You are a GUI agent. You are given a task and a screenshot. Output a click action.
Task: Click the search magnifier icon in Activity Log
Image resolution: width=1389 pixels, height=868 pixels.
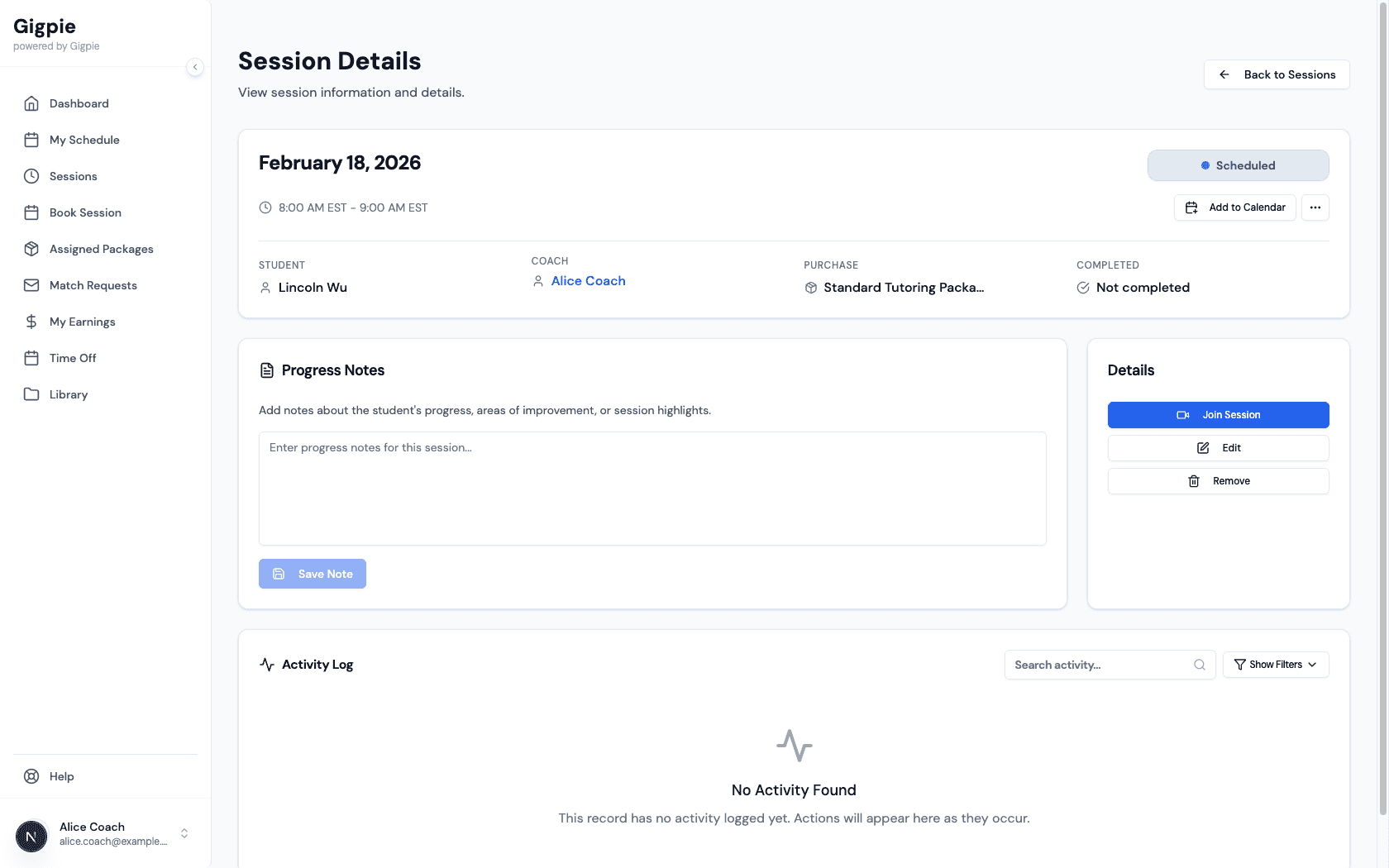click(x=1200, y=665)
